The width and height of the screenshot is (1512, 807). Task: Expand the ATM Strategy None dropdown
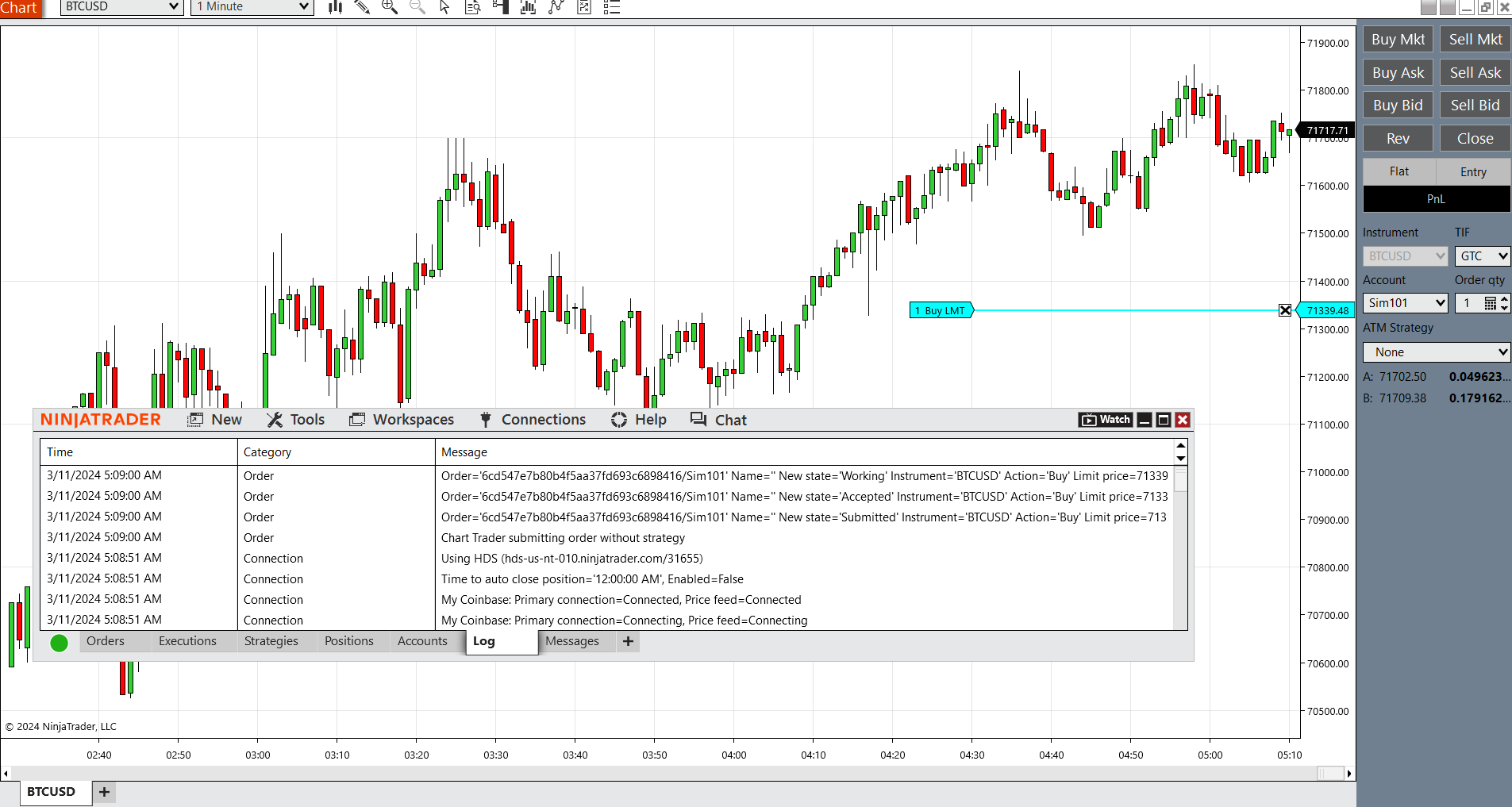pyautogui.click(x=1437, y=352)
